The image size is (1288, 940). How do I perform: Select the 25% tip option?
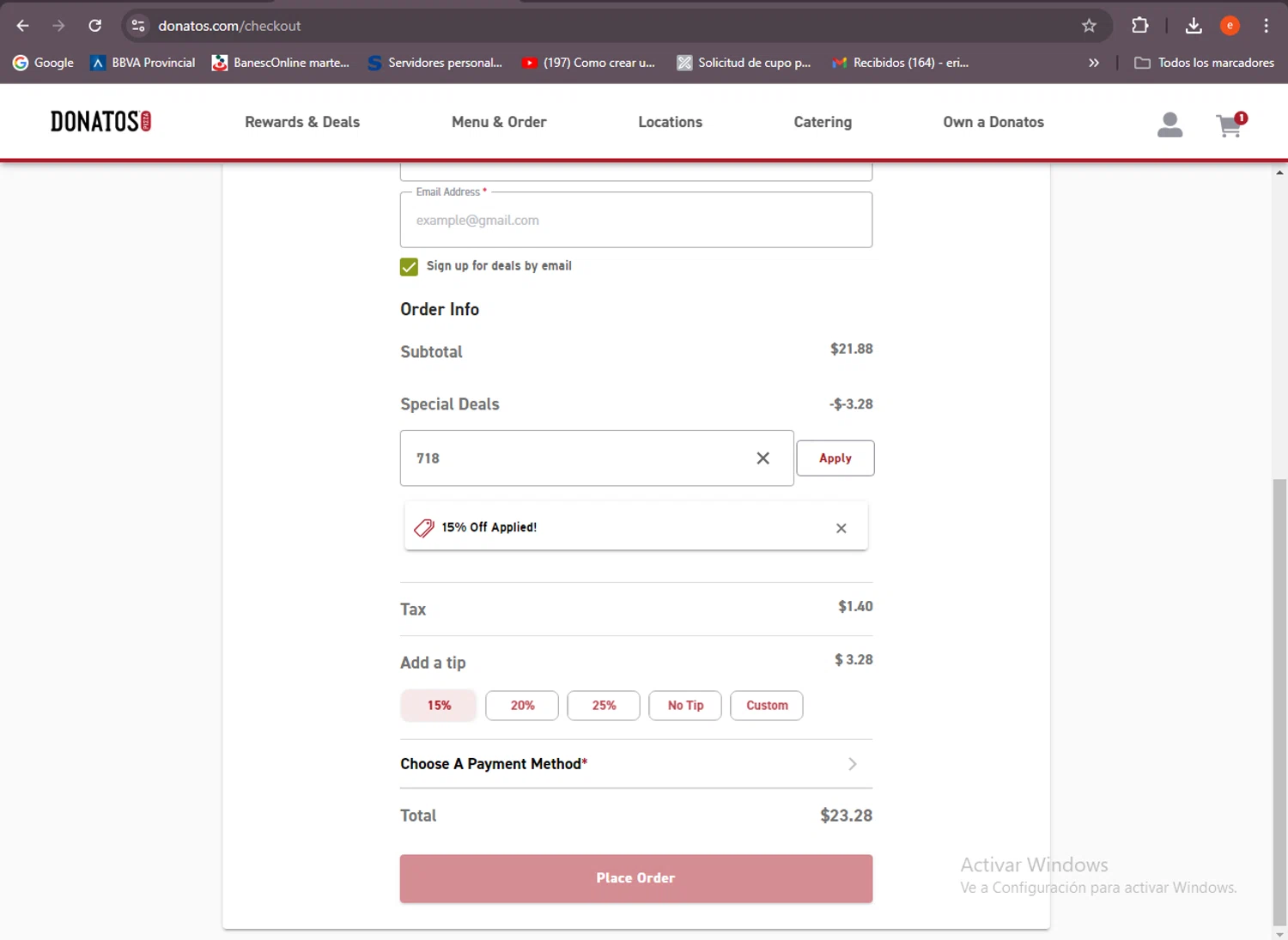coord(604,706)
